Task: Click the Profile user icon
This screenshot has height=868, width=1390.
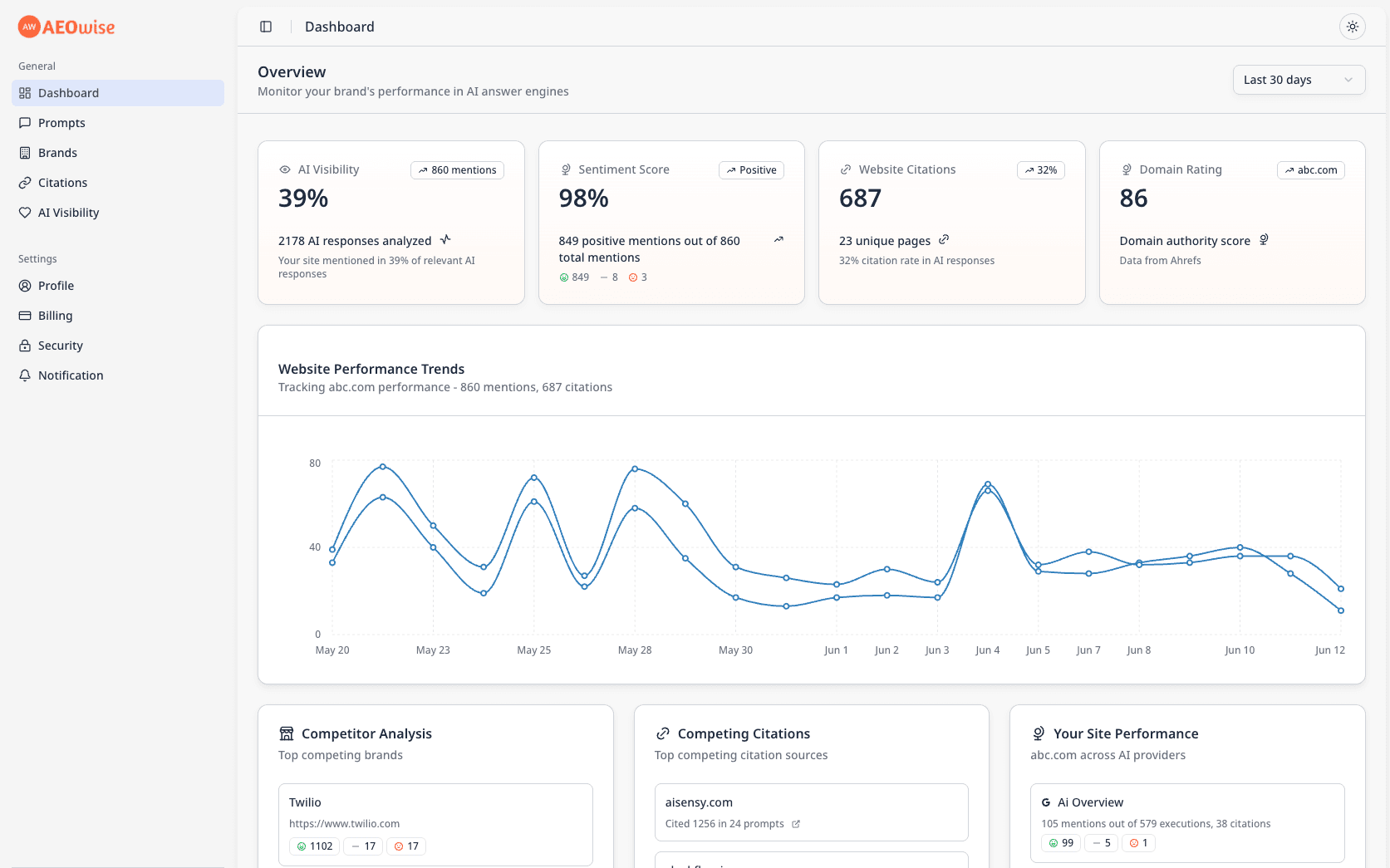Action: pyautogui.click(x=25, y=286)
